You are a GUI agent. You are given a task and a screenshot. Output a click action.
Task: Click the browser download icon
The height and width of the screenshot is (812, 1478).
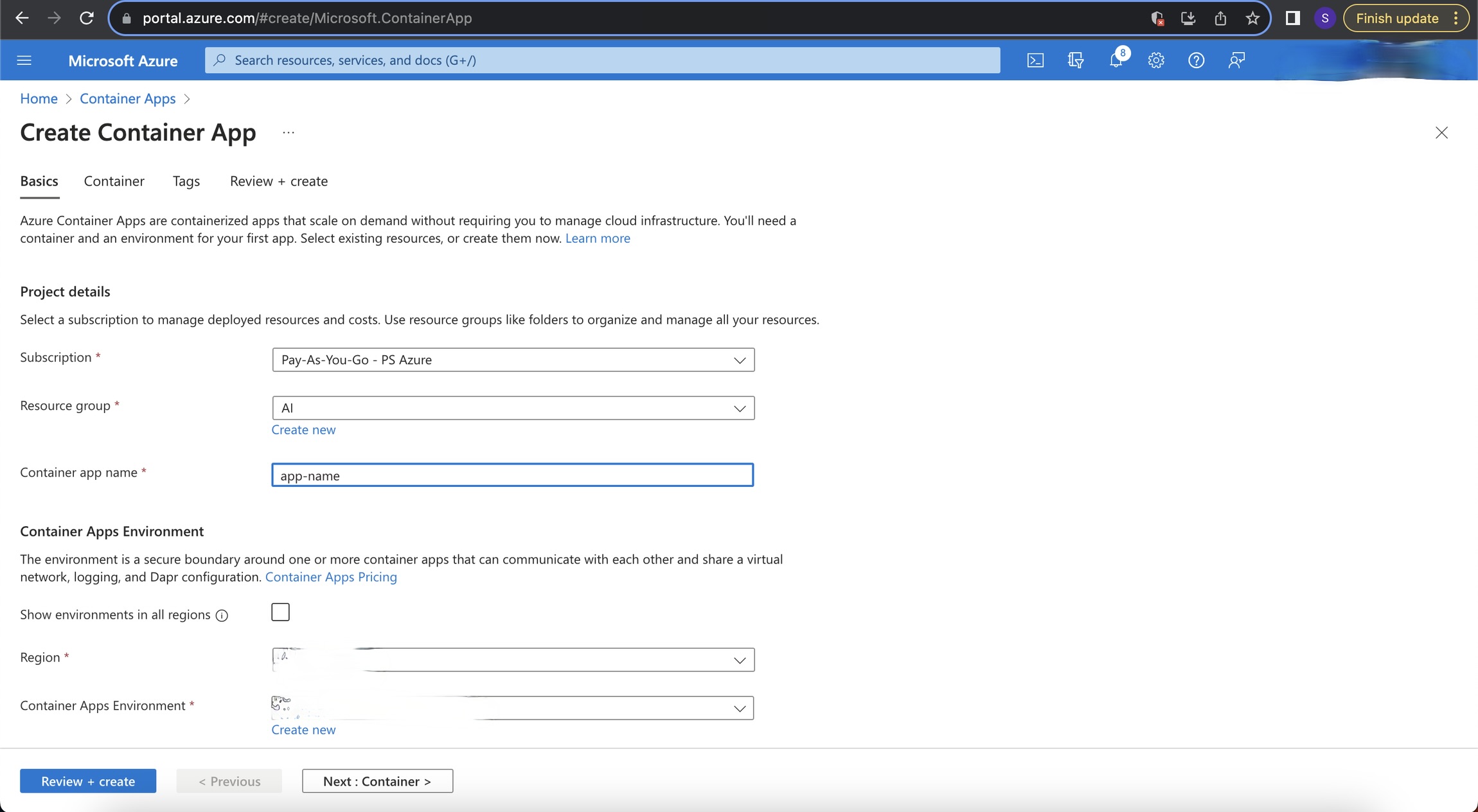[x=1189, y=18]
